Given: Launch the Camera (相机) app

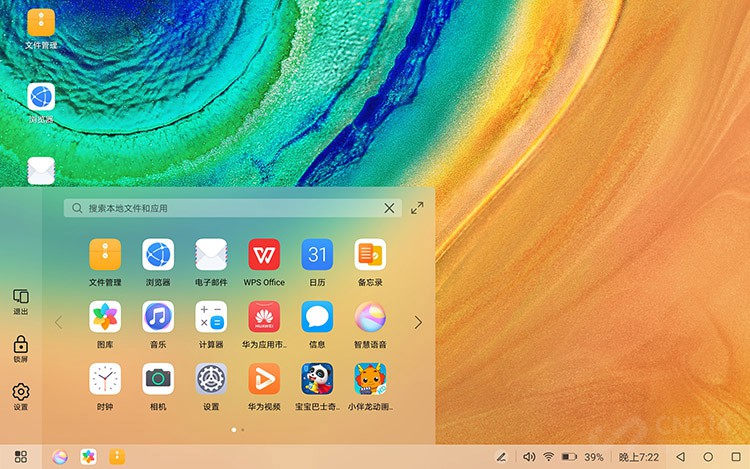Looking at the screenshot, I should click(x=158, y=379).
